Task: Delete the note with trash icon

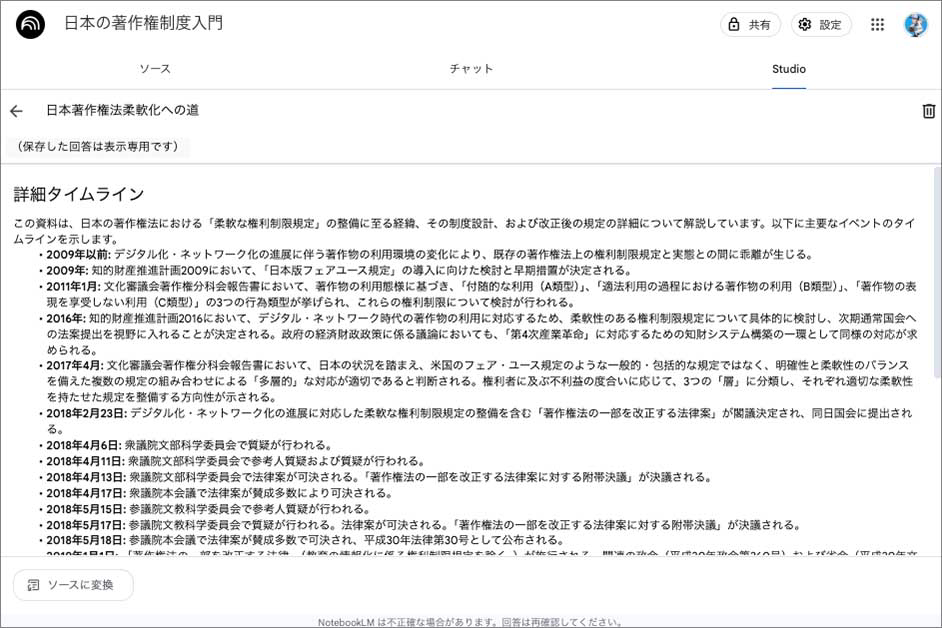Action: point(928,111)
